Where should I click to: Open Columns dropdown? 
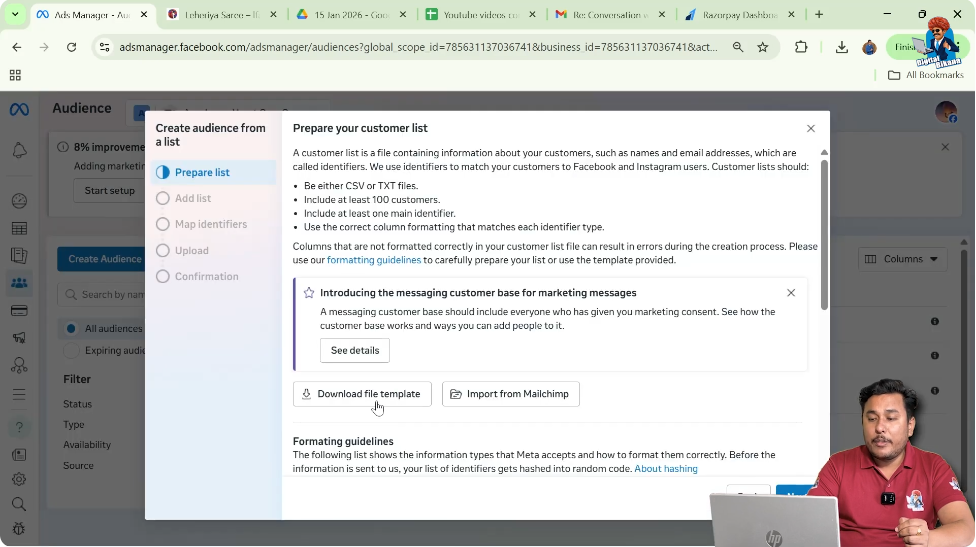(902, 259)
